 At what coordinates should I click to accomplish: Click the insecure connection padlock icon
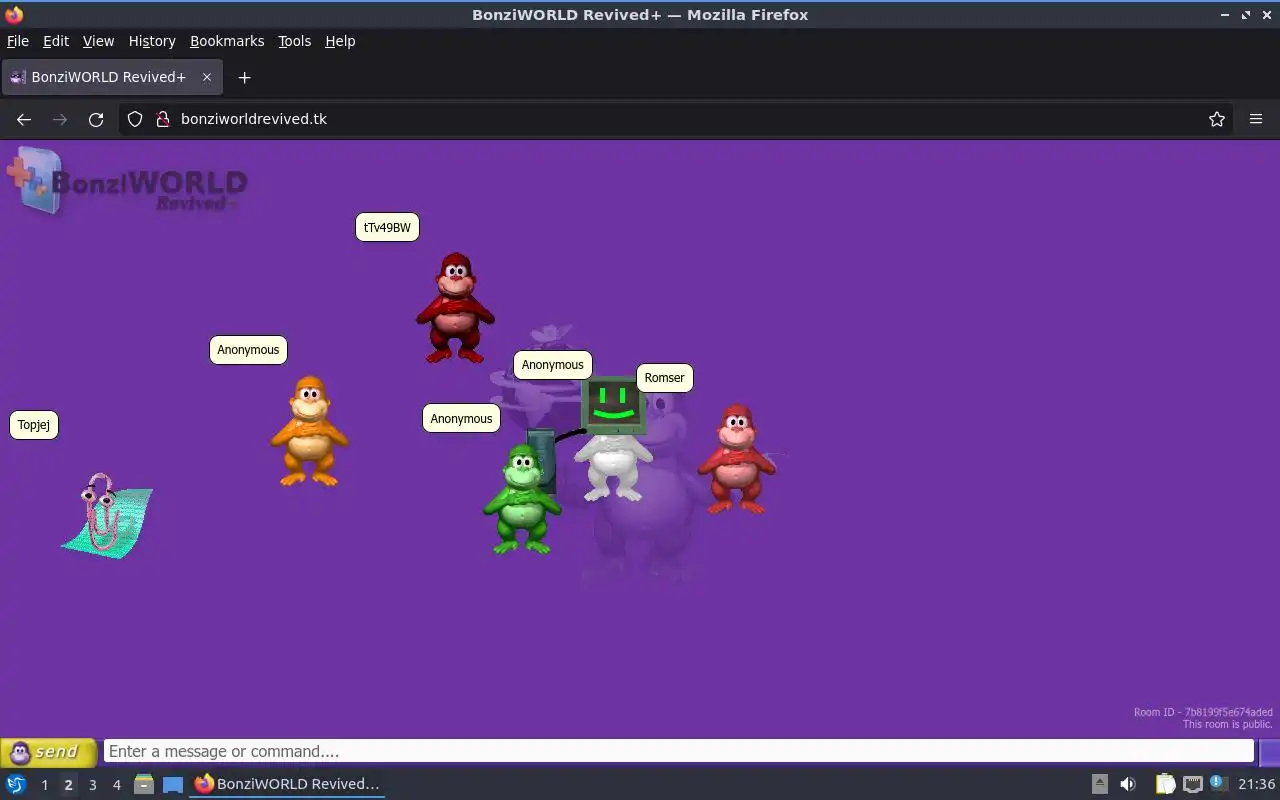click(163, 119)
